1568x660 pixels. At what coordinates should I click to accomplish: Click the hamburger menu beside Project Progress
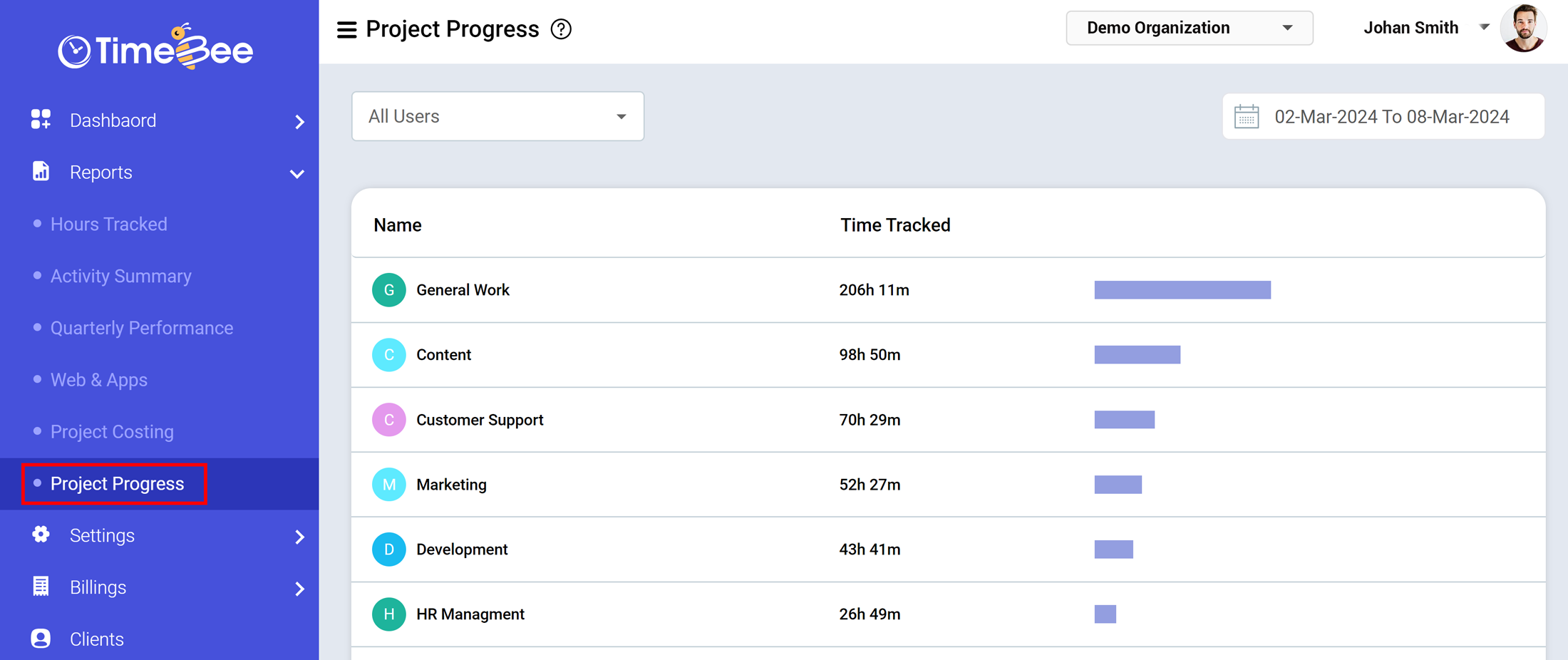tap(346, 29)
